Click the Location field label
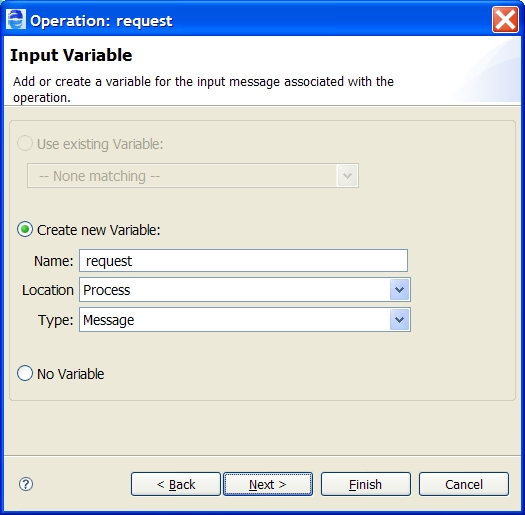The height and width of the screenshot is (515, 525). (x=48, y=290)
